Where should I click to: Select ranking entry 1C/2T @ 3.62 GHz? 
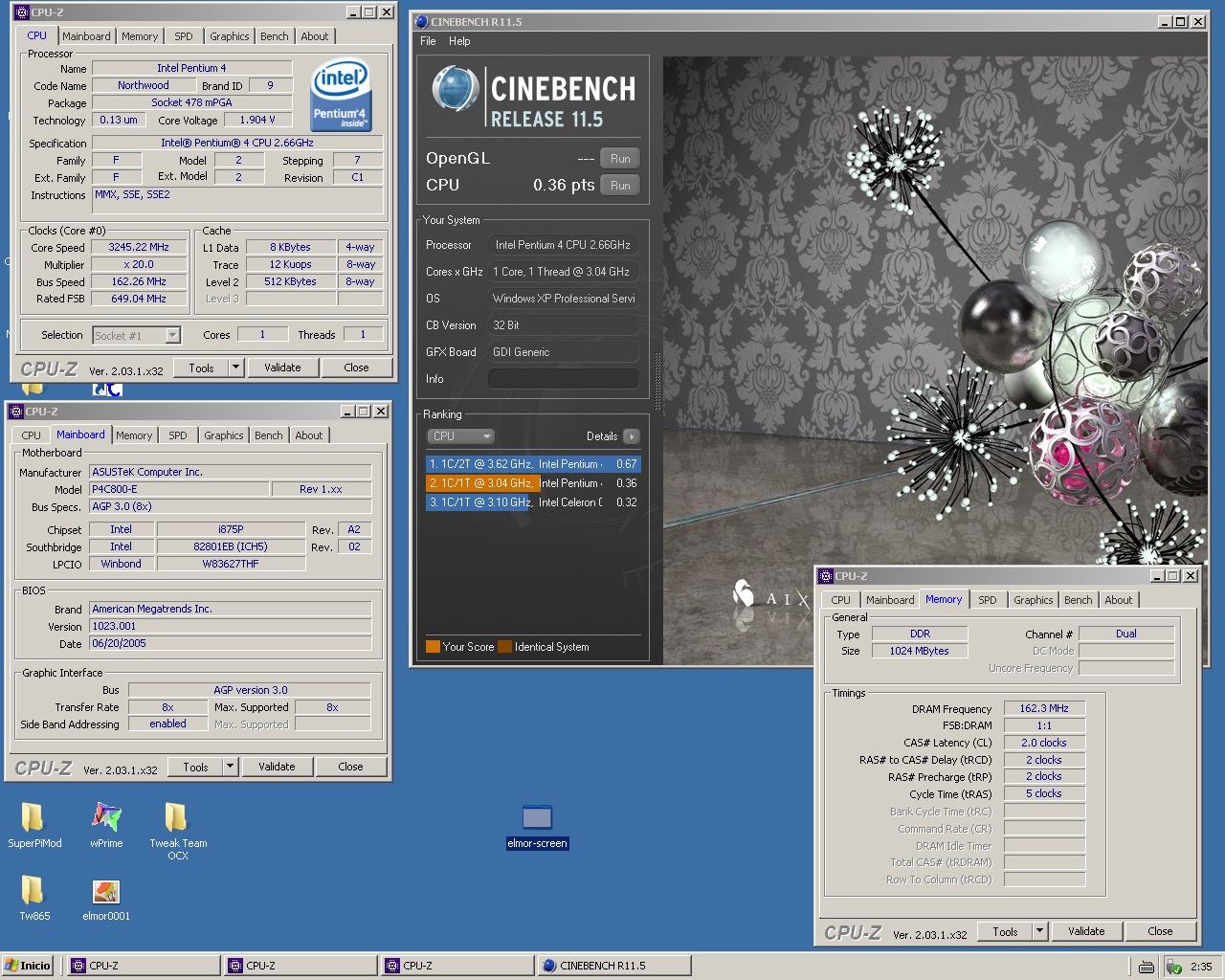533,464
